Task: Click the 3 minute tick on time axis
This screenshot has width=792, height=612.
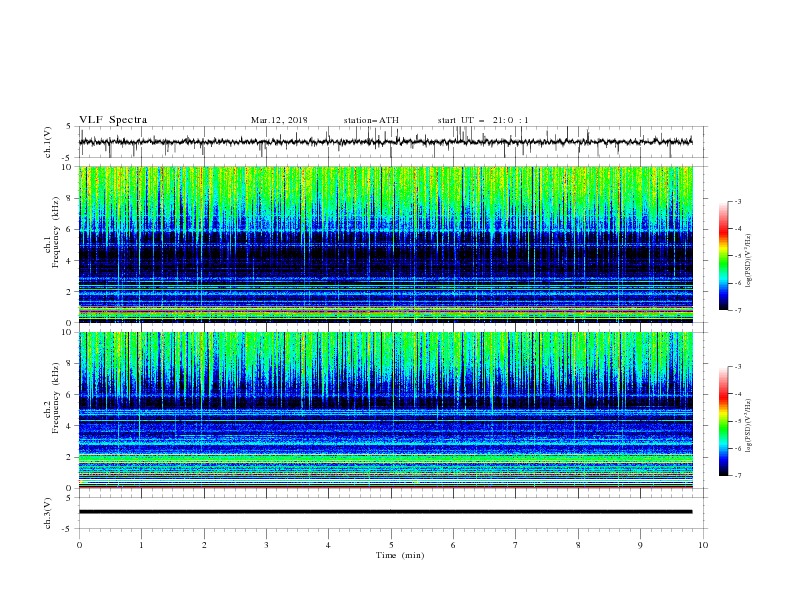Action: (266, 545)
